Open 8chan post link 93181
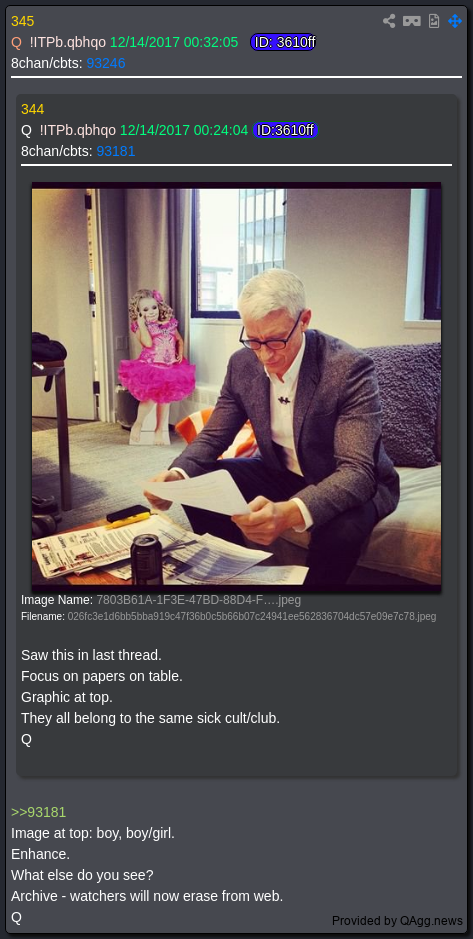 116,152
